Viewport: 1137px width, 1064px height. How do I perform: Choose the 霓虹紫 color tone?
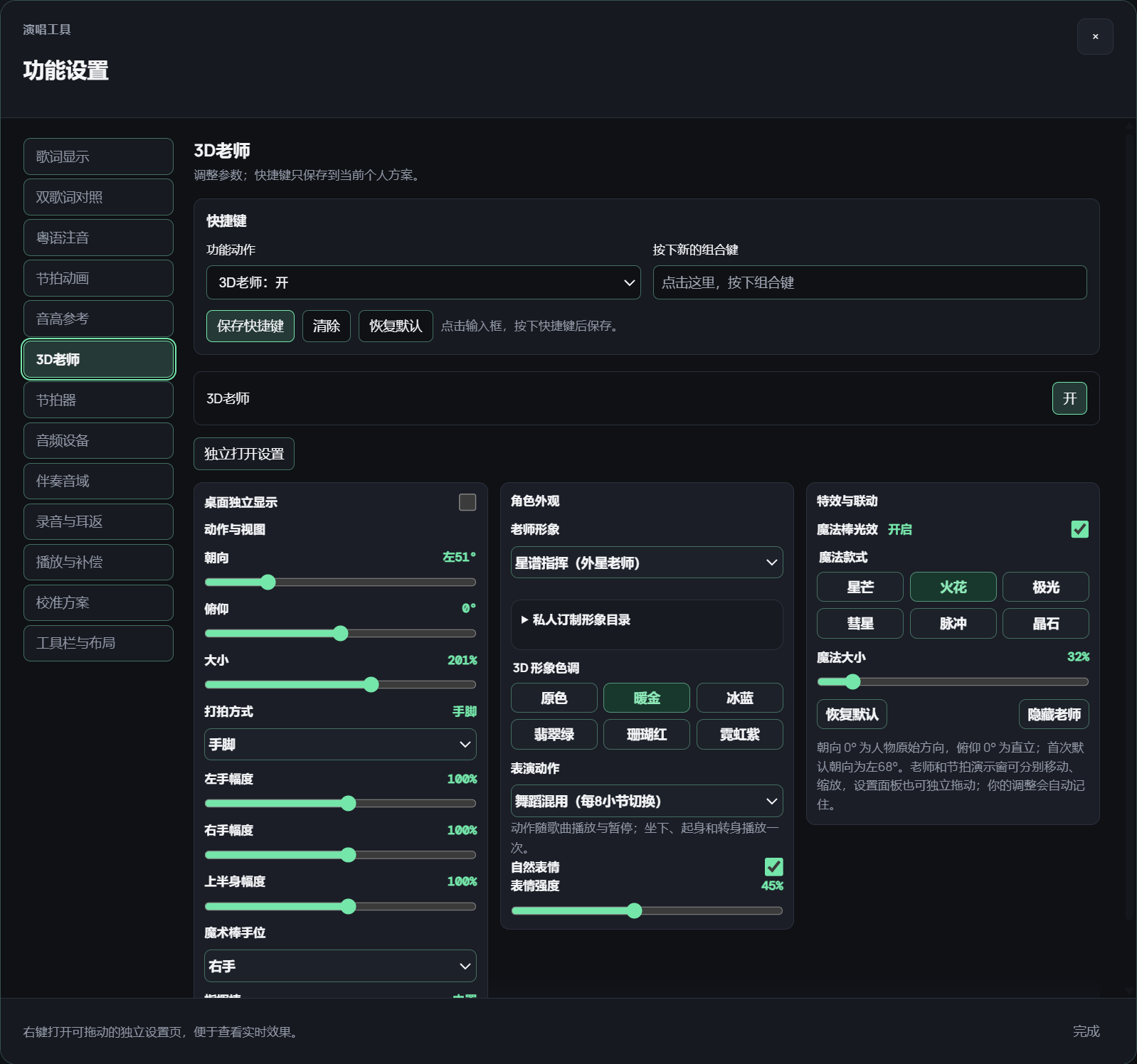click(x=739, y=735)
